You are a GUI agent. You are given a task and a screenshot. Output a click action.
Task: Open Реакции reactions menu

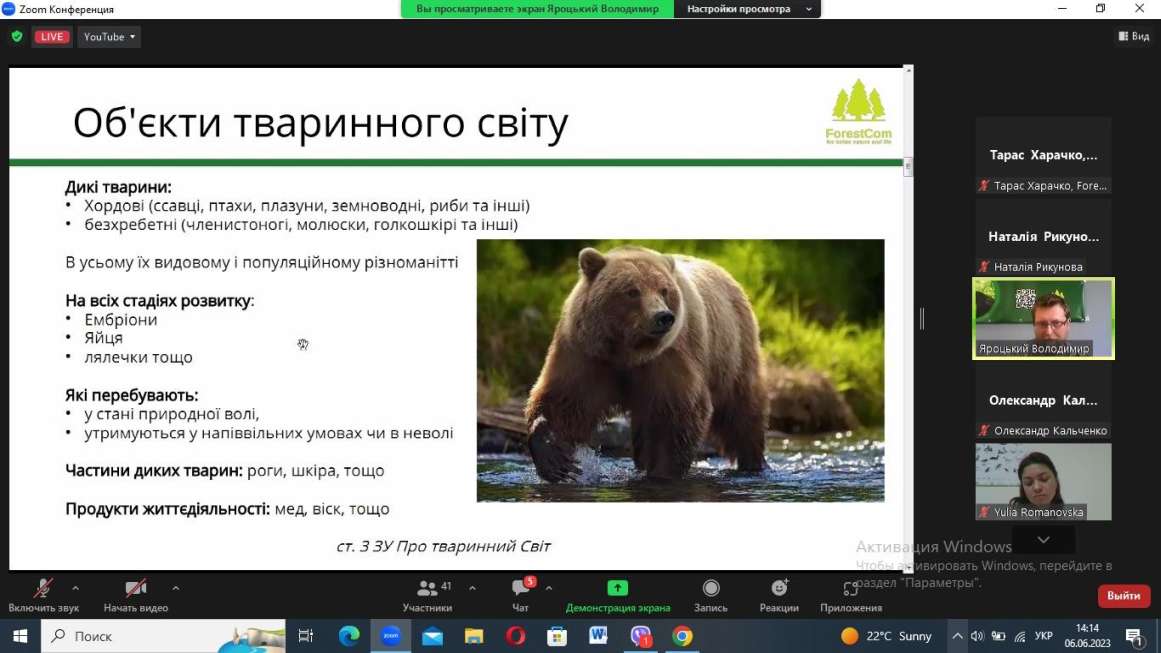(x=779, y=595)
